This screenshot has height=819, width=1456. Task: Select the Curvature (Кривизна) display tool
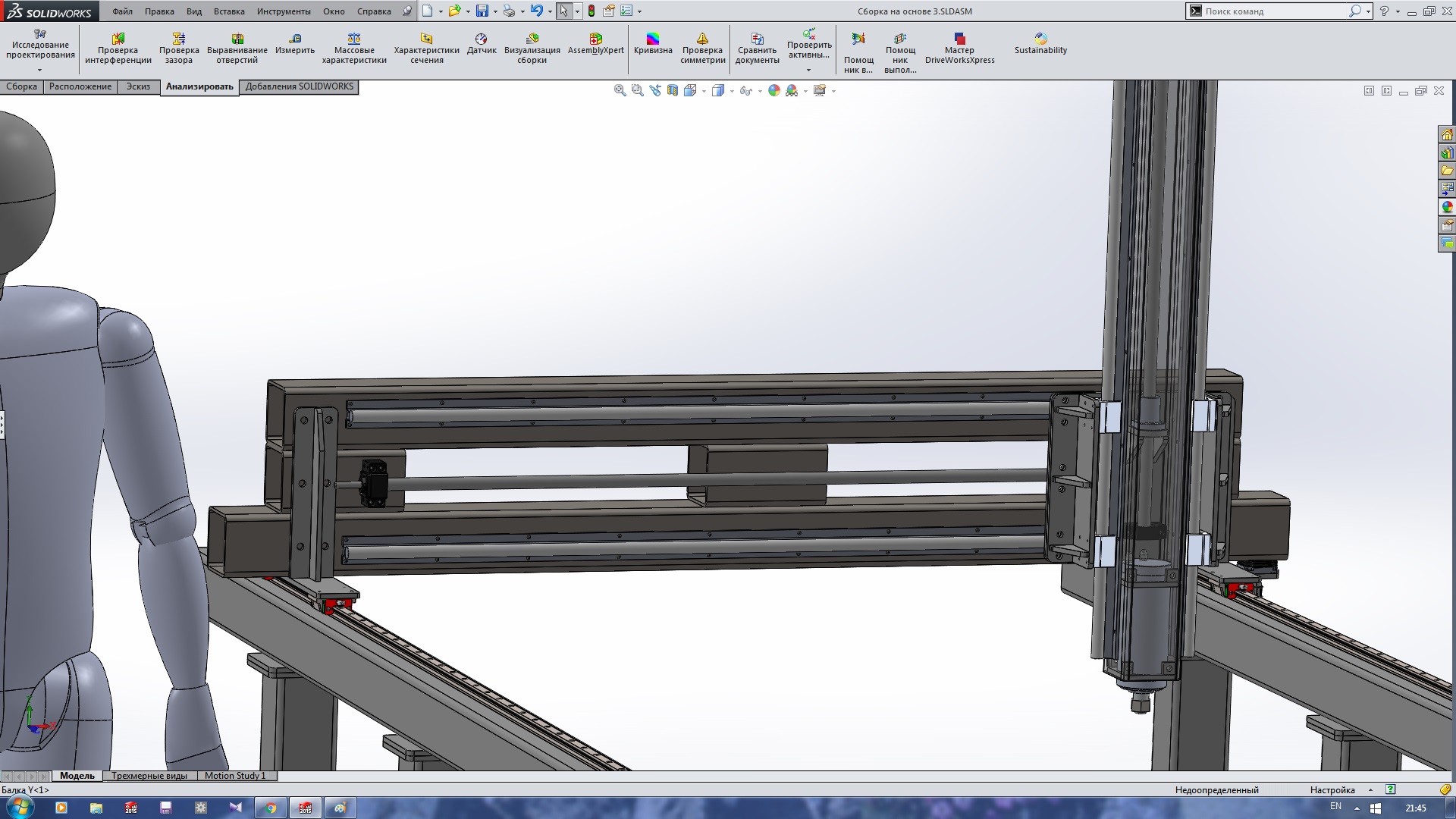coord(653,44)
